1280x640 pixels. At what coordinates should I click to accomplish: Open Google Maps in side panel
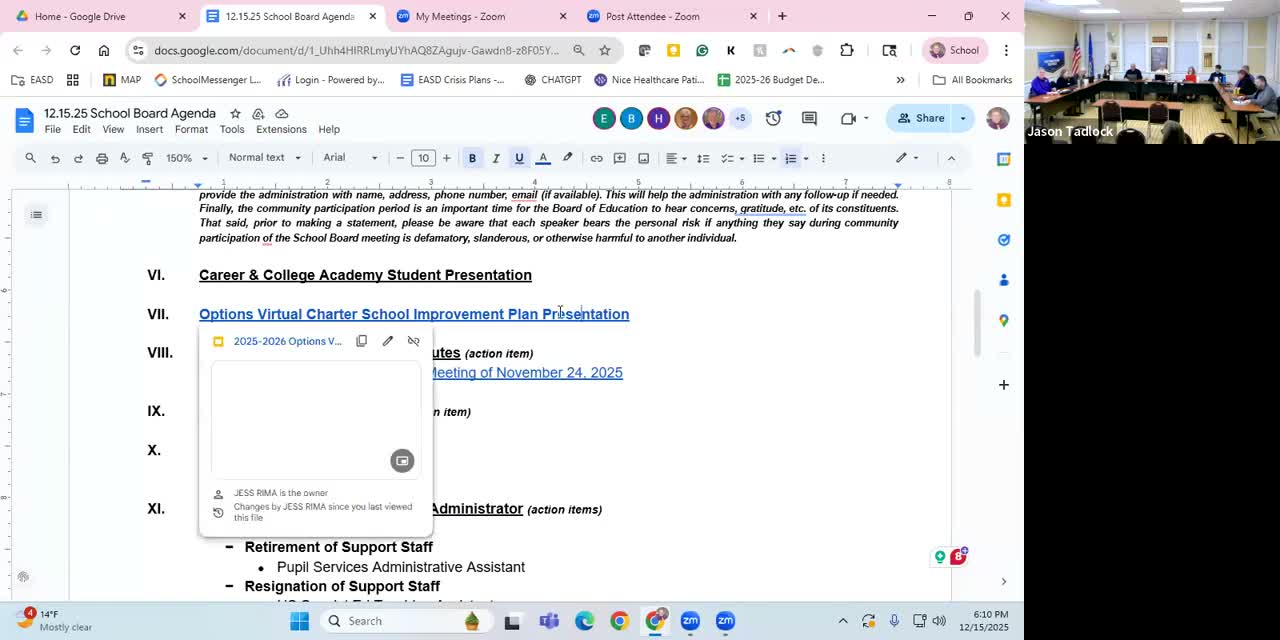coord(1004,320)
